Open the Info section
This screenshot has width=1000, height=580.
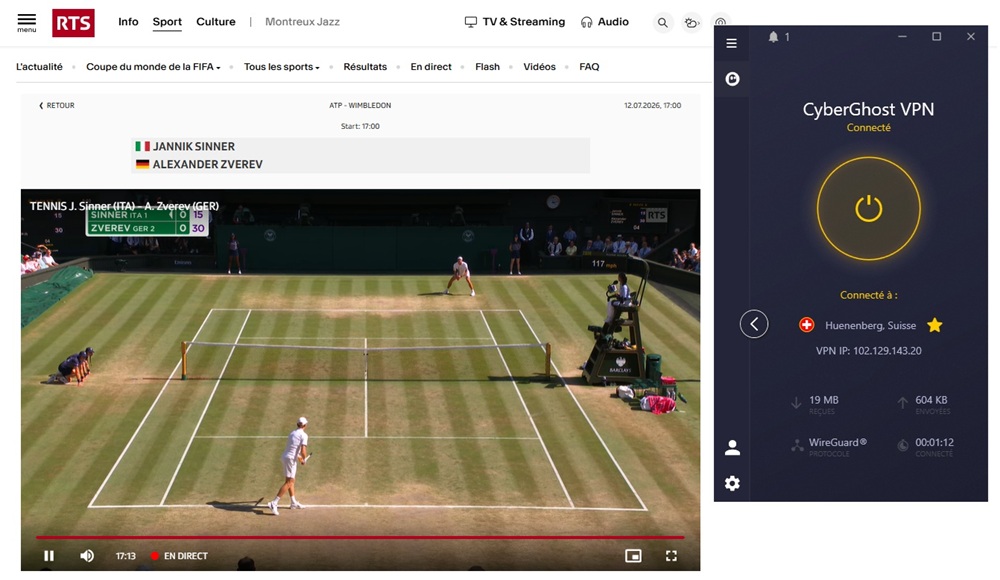(128, 22)
